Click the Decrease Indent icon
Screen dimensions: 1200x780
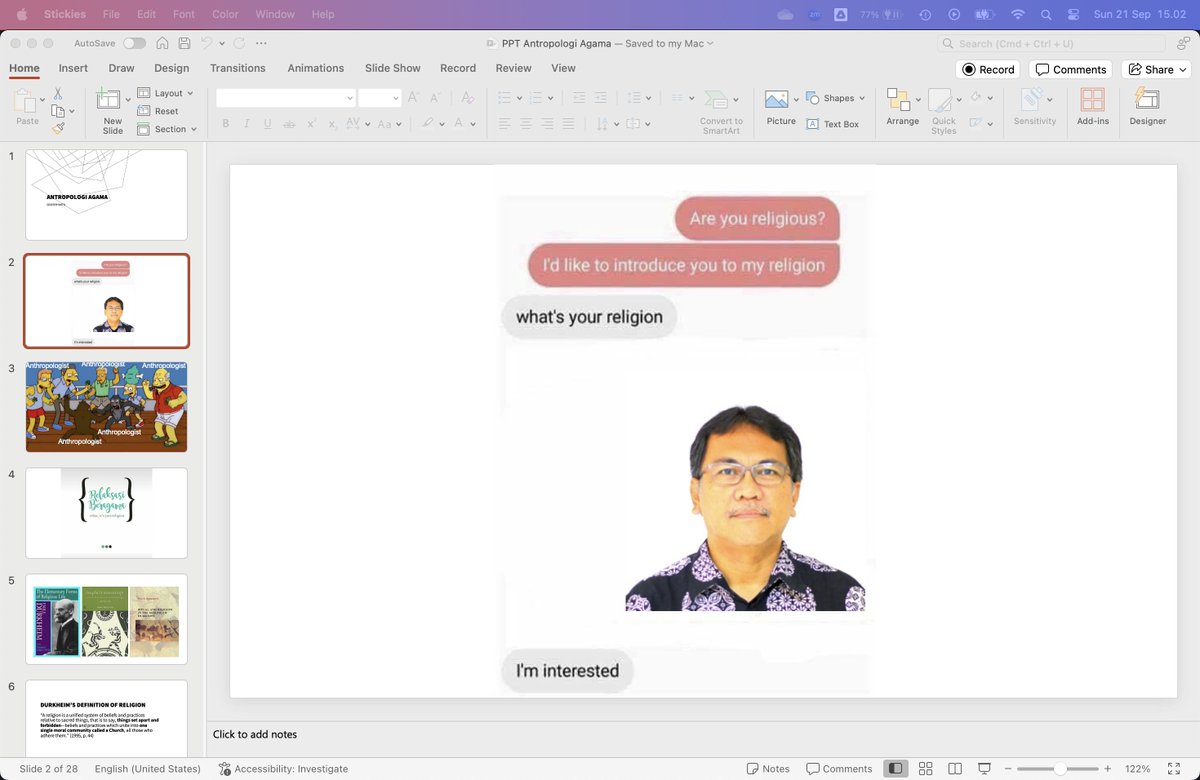coord(579,97)
